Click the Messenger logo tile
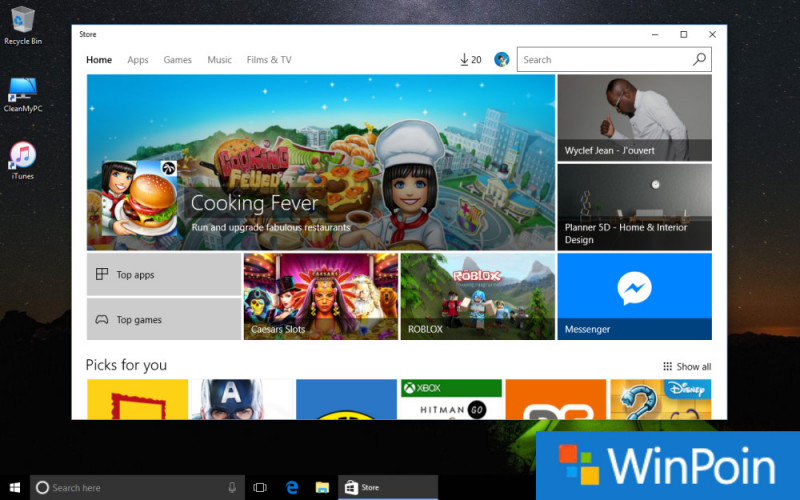 (634, 296)
